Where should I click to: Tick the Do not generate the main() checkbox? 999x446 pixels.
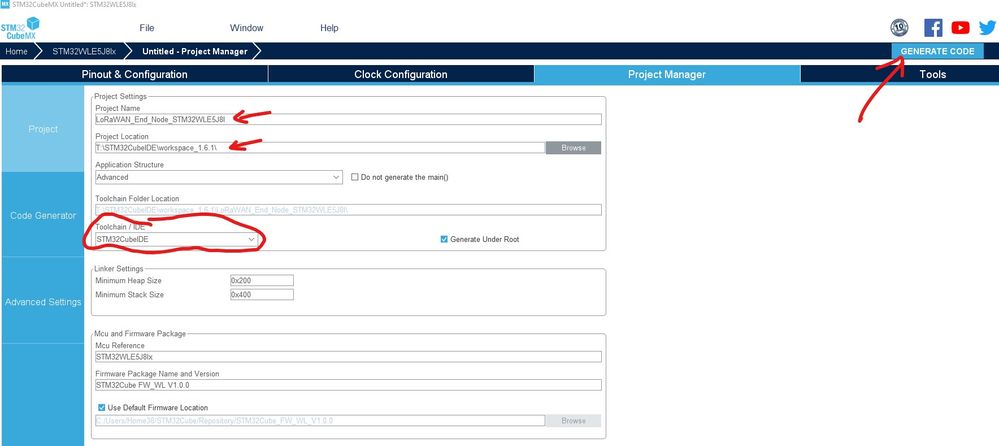click(x=355, y=177)
